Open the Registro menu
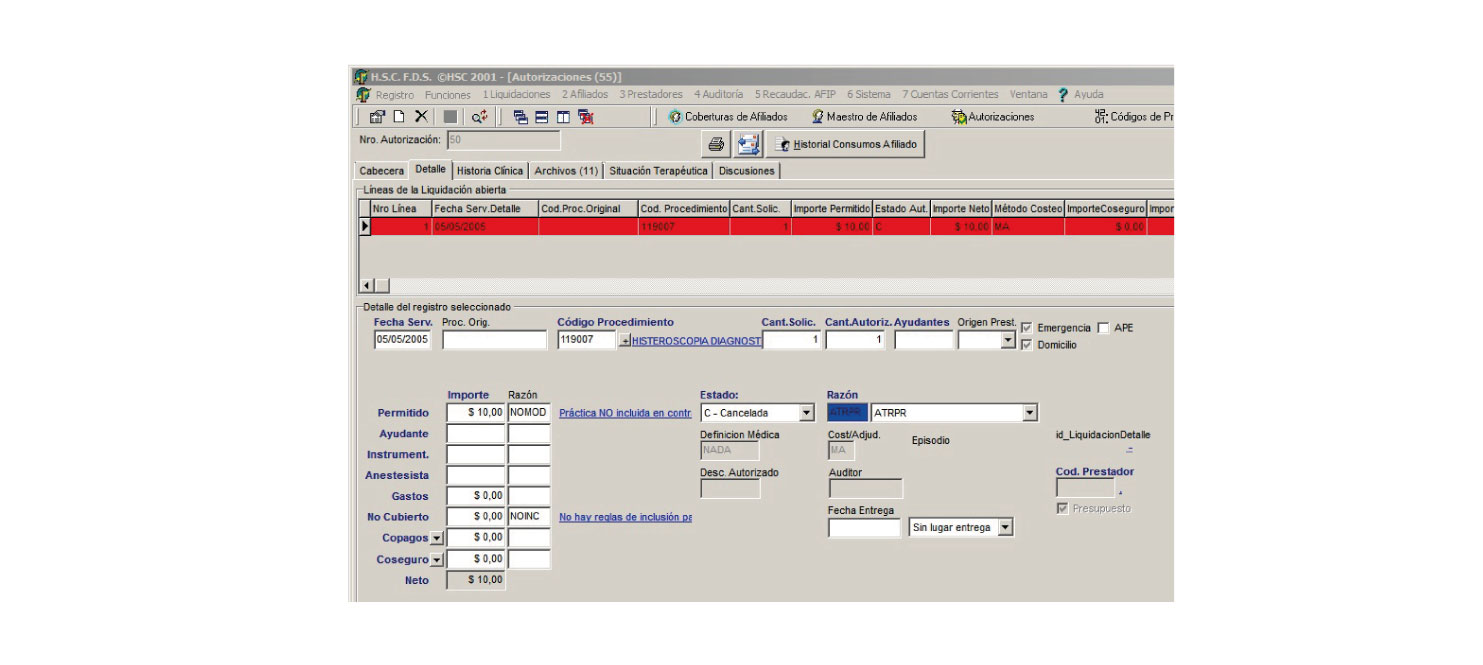The image size is (1483, 665). (395, 95)
